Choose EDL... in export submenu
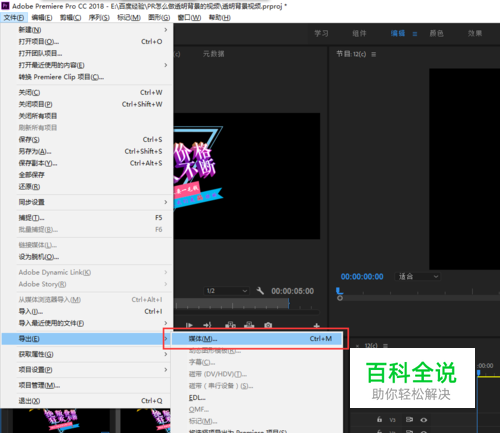 pos(257,398)
